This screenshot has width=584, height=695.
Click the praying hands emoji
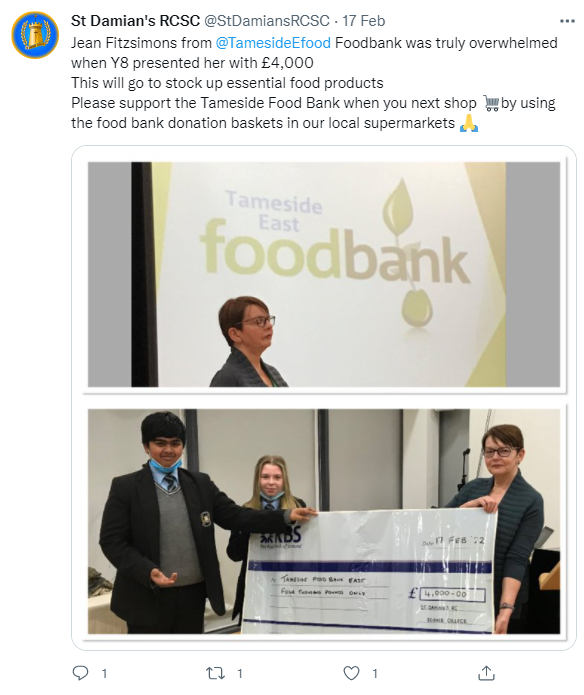469,123
